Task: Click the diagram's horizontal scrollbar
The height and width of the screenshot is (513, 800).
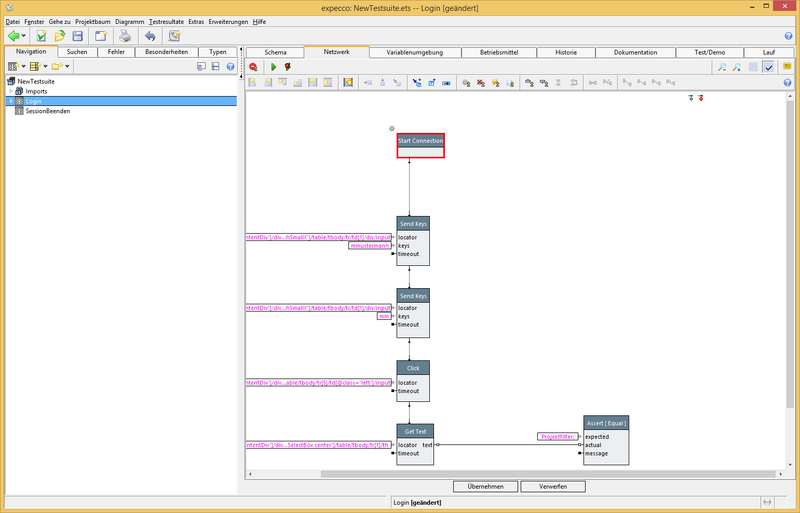Action: pyautogui.click(x=500, y=472)
